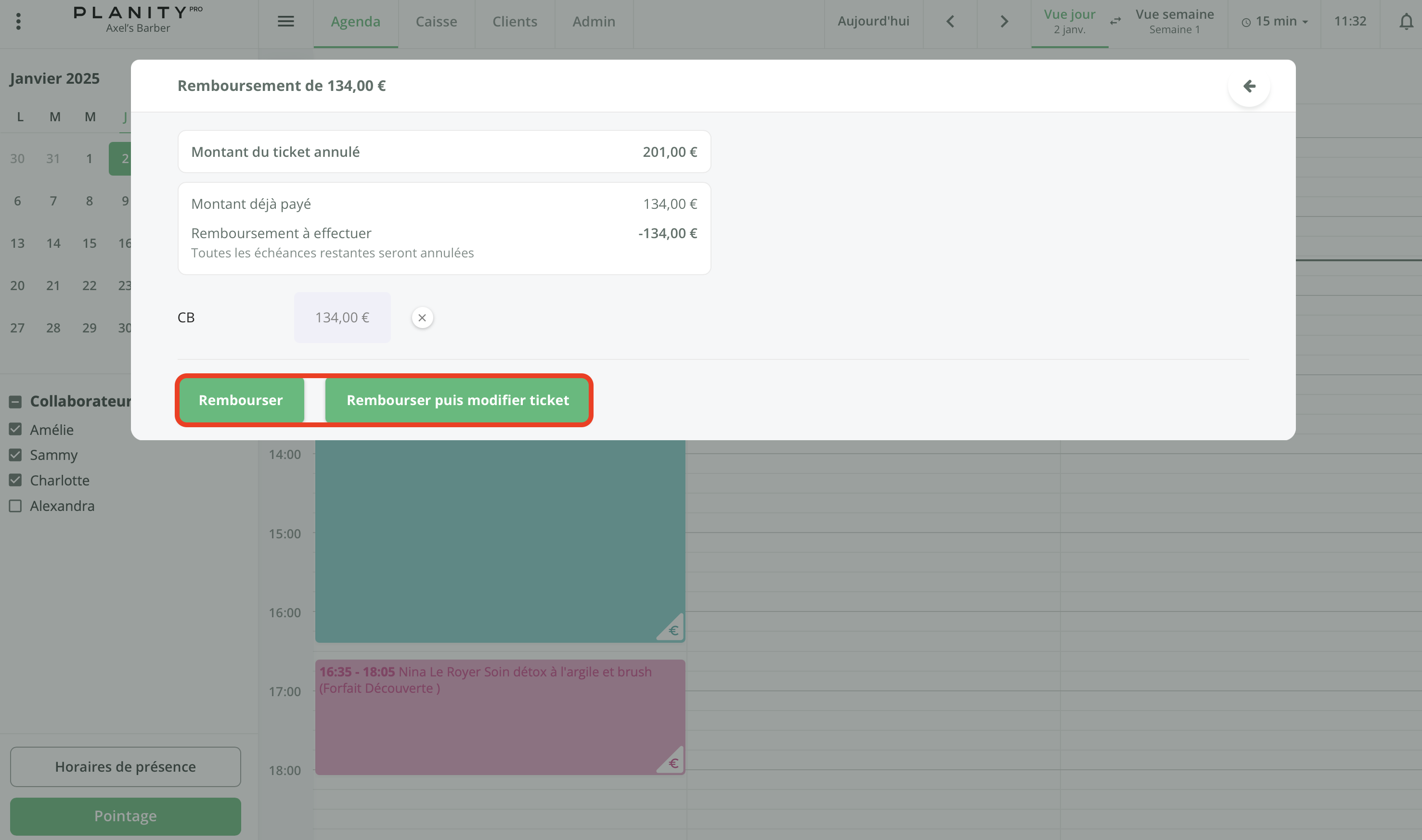Click the back arrow in refund dialog
The image size is (1422, 840).
pos(1249,86)
